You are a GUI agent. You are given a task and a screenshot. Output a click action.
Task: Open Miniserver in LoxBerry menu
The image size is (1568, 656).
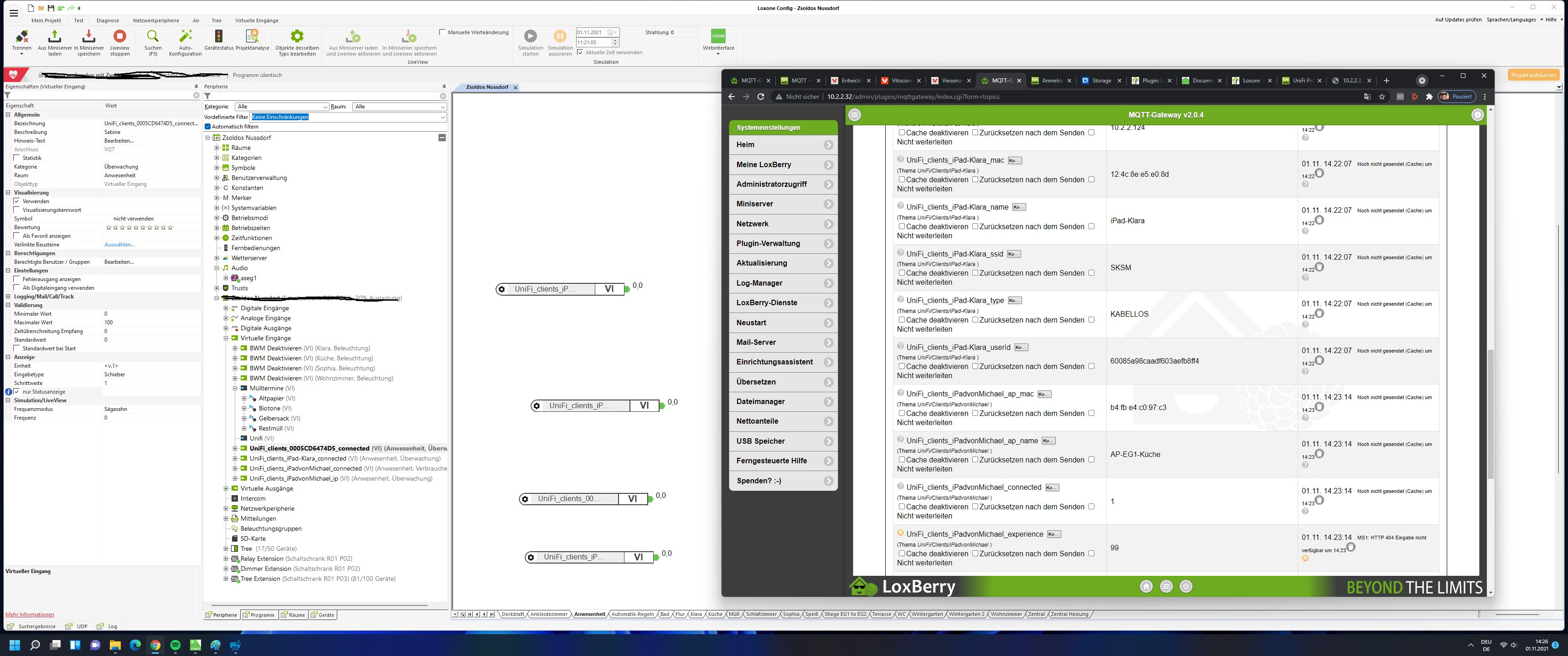[783, 204]
